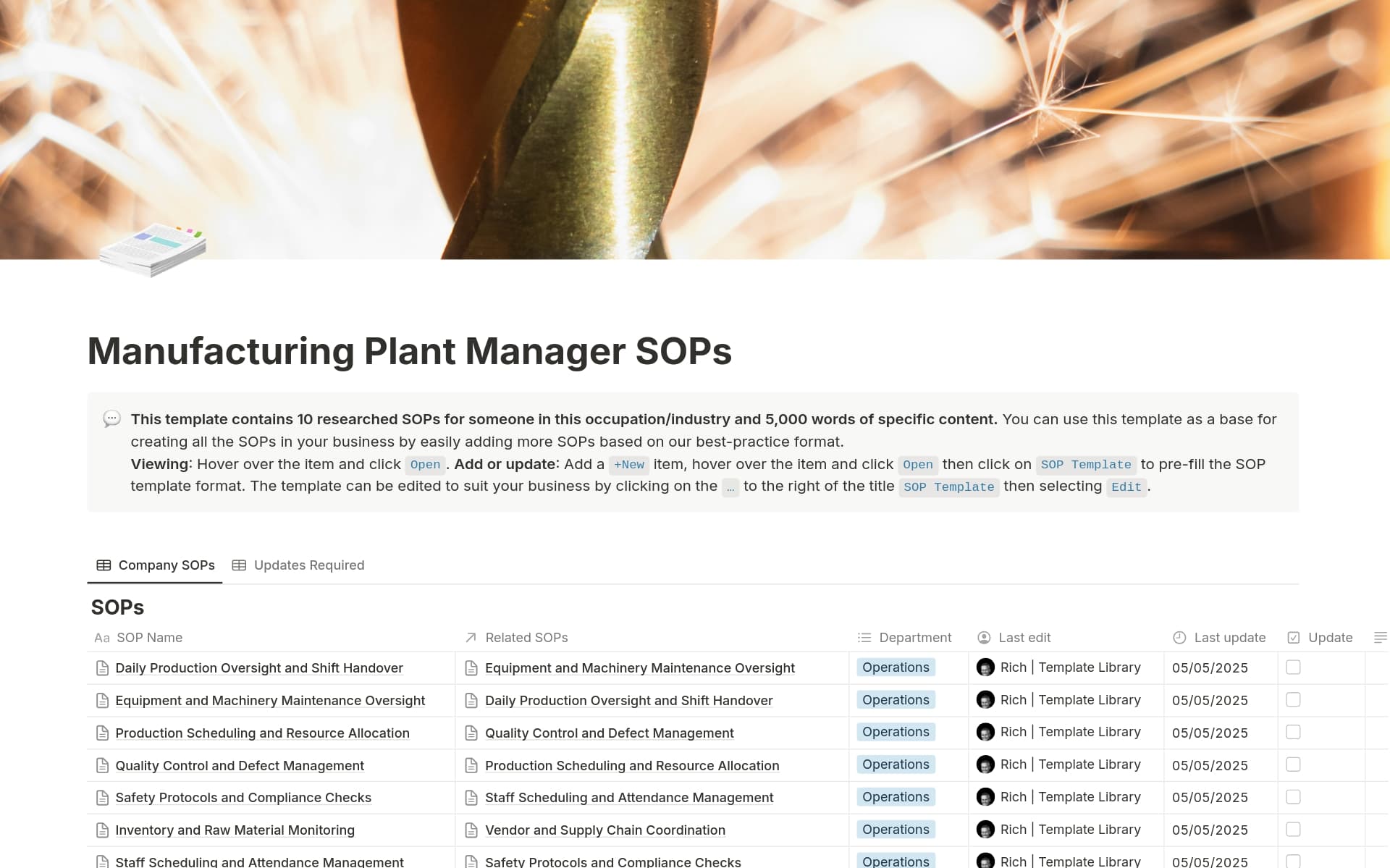Open the Vendor and Supply Chain Coordination link

(x=605, y=830)
